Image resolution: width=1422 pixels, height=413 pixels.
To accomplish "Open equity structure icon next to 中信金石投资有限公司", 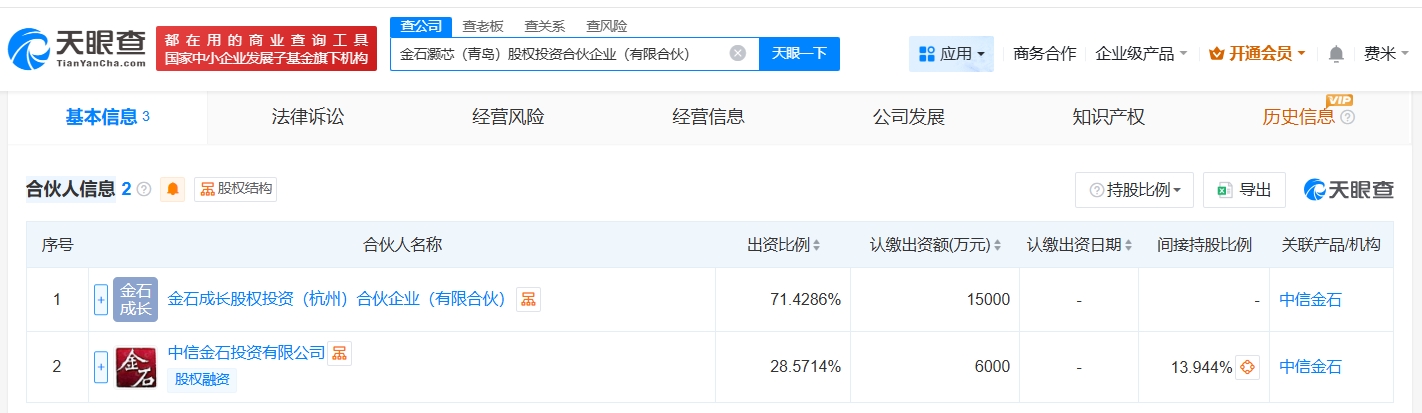I will point(340,353).
